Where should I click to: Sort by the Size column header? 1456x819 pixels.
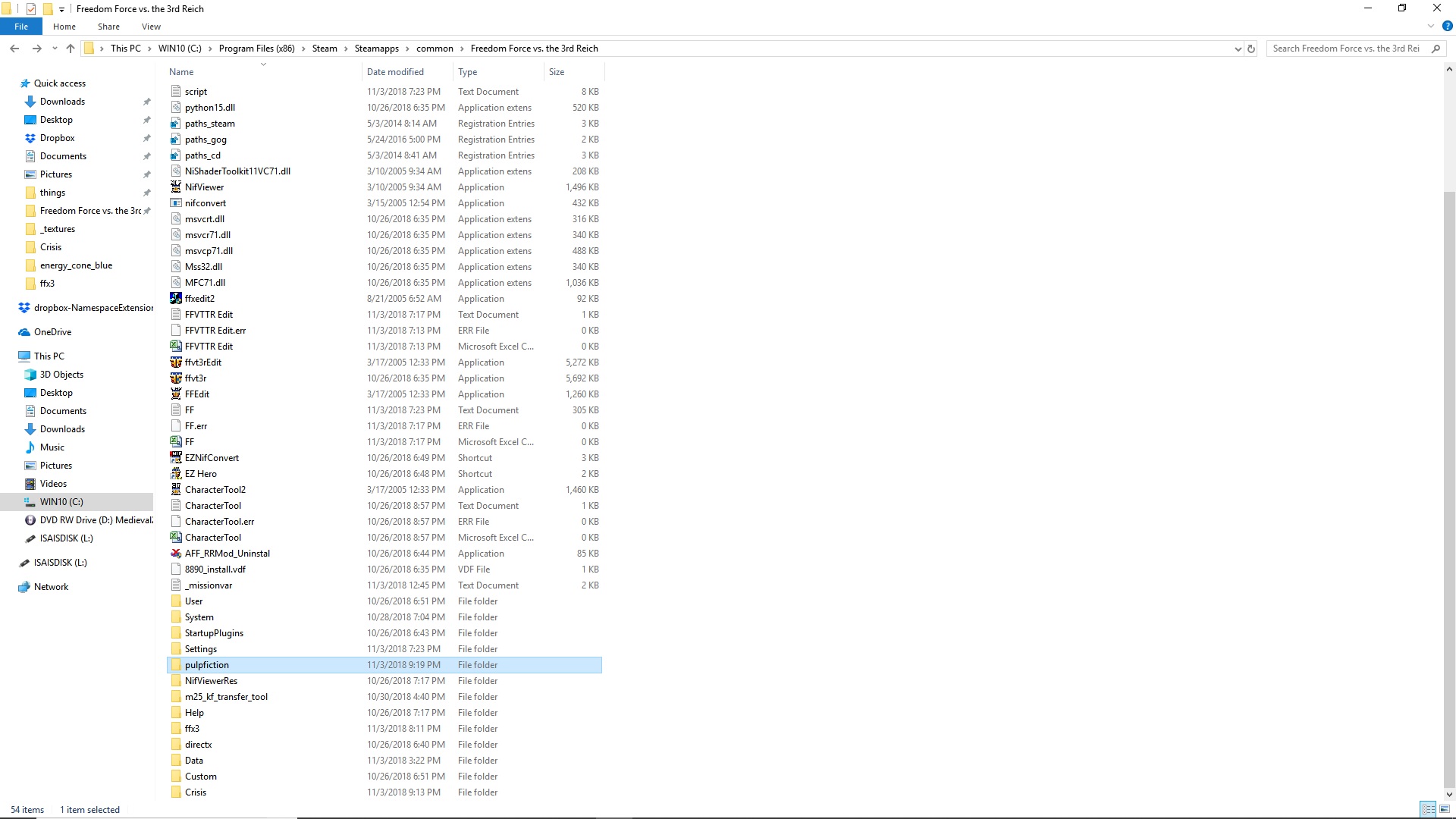pos(574,72)
